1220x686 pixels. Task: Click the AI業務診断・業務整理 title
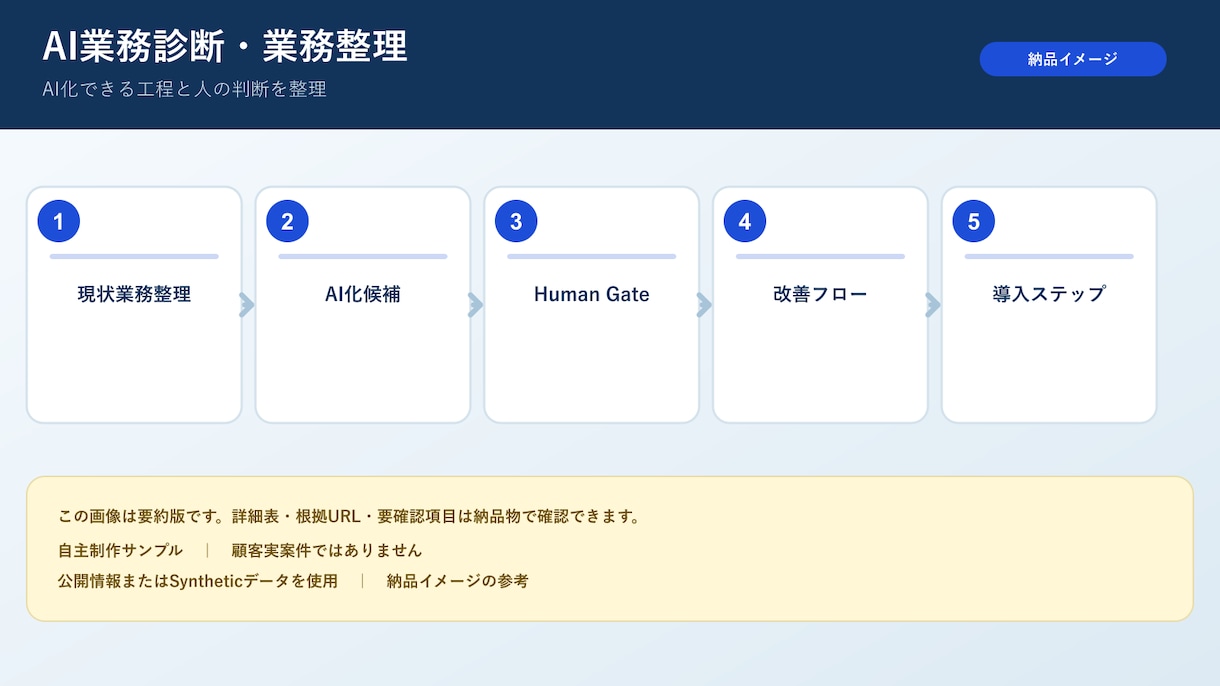225,47
